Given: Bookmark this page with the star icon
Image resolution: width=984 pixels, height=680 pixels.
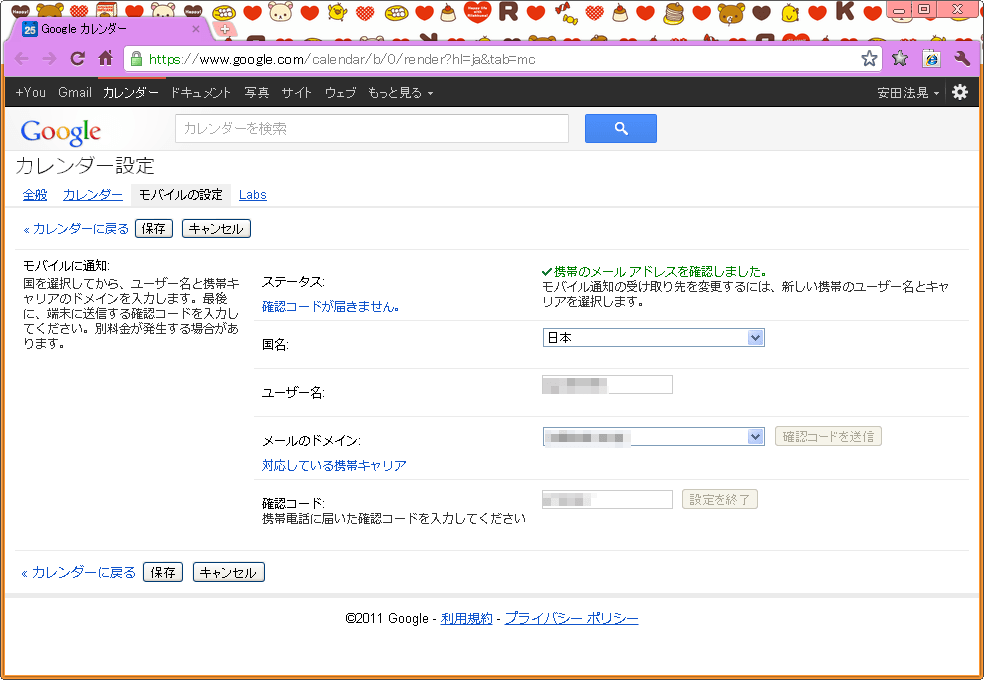Looking at the screenshot, I should pyautogui.click(x=869, y=58).
